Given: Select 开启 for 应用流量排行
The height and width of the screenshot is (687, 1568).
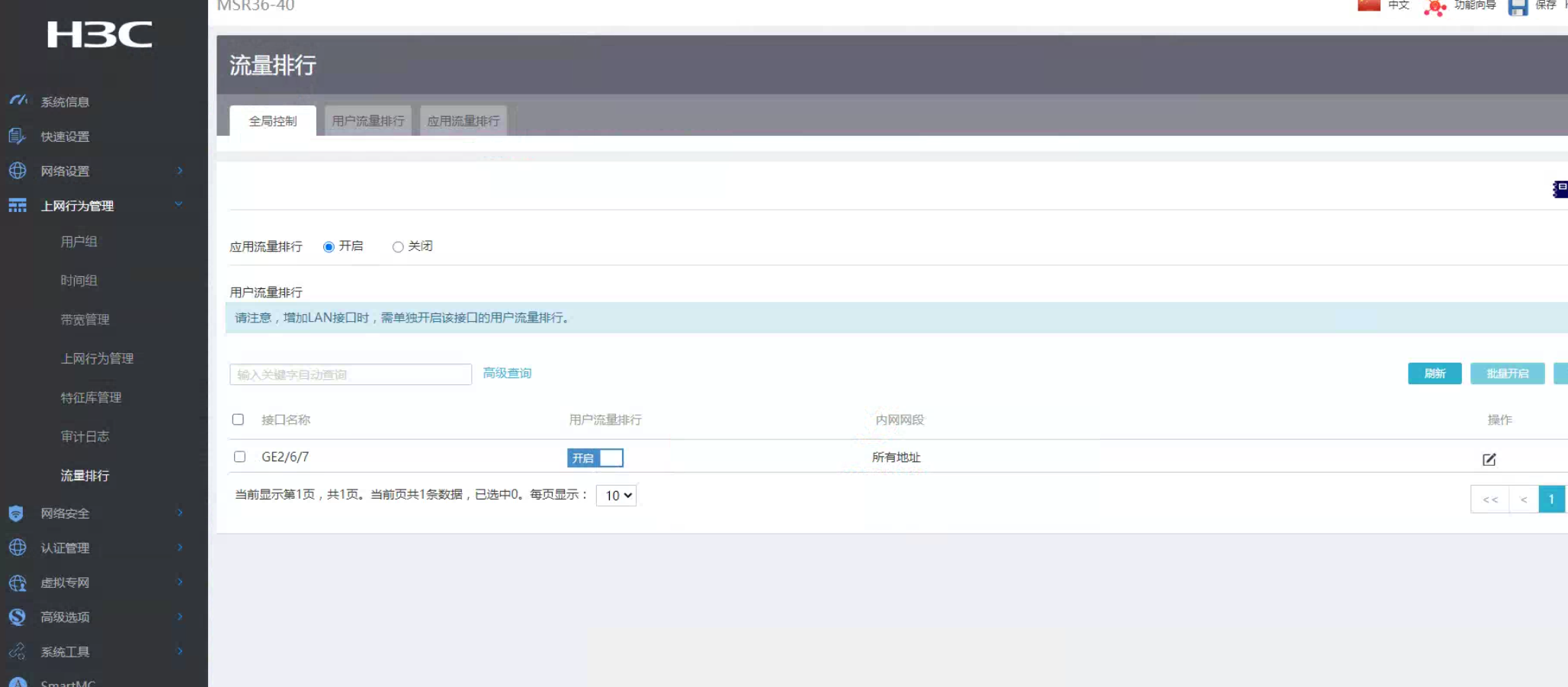Looking at the screenshot, I should coord(329,247).
